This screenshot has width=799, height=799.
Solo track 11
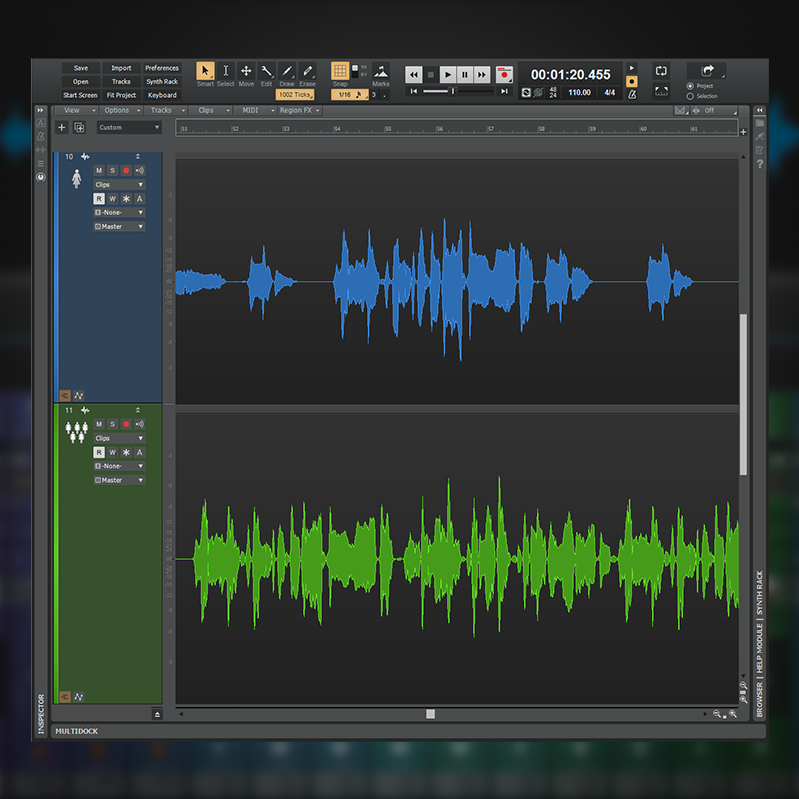click(x=112, y=424)
